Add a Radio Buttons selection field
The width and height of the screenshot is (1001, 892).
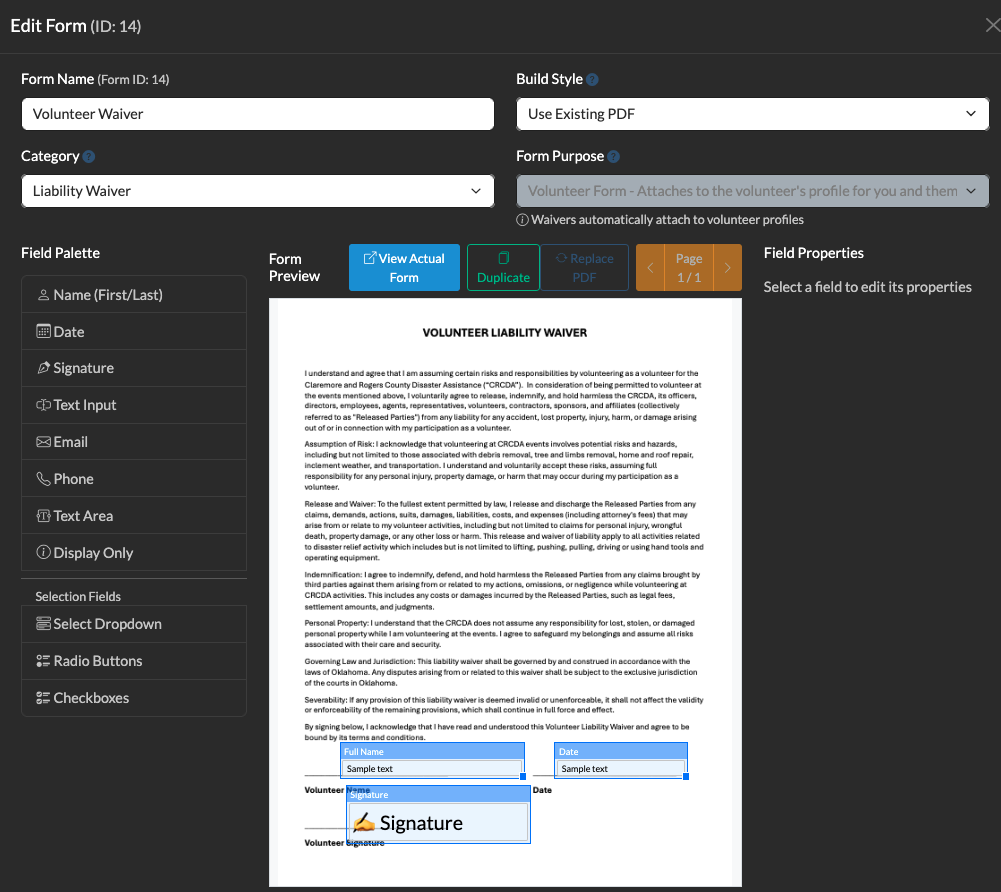[134, 661]
